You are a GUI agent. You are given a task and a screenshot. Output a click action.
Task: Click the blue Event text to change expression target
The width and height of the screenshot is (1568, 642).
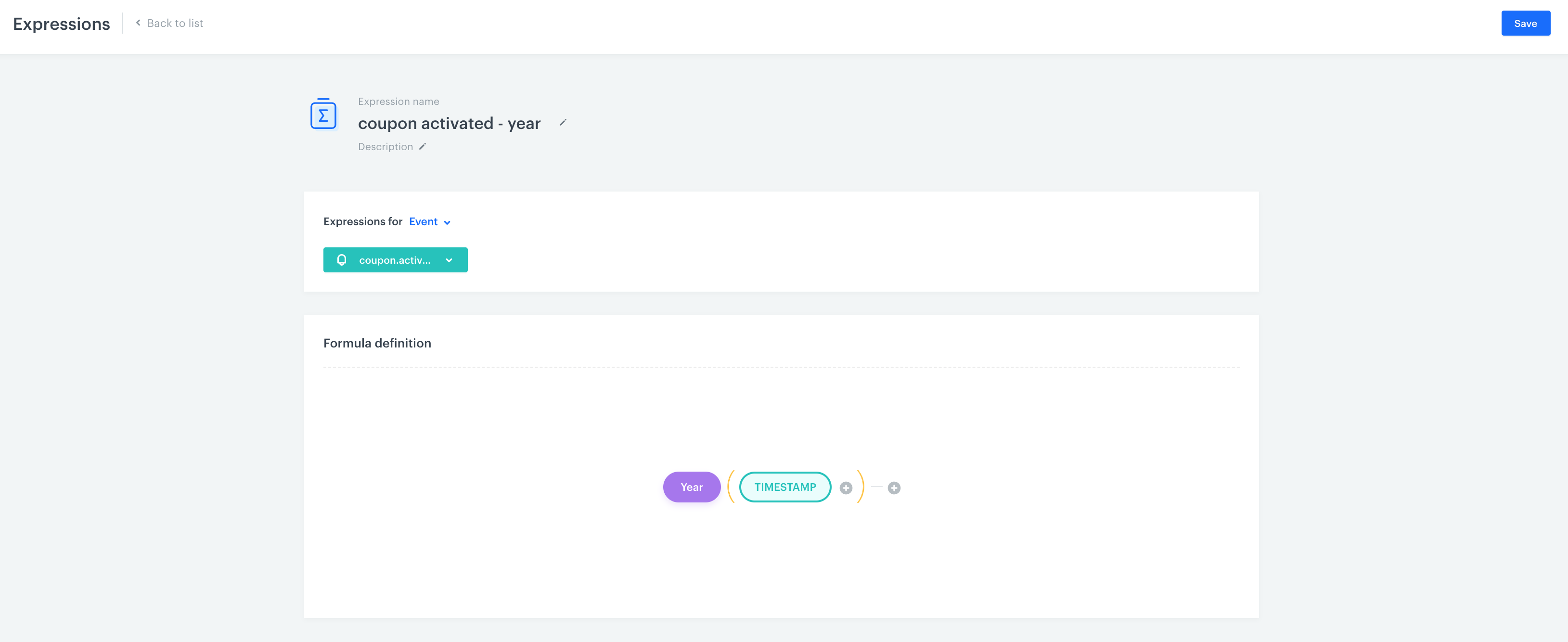[x=423, y=221]
